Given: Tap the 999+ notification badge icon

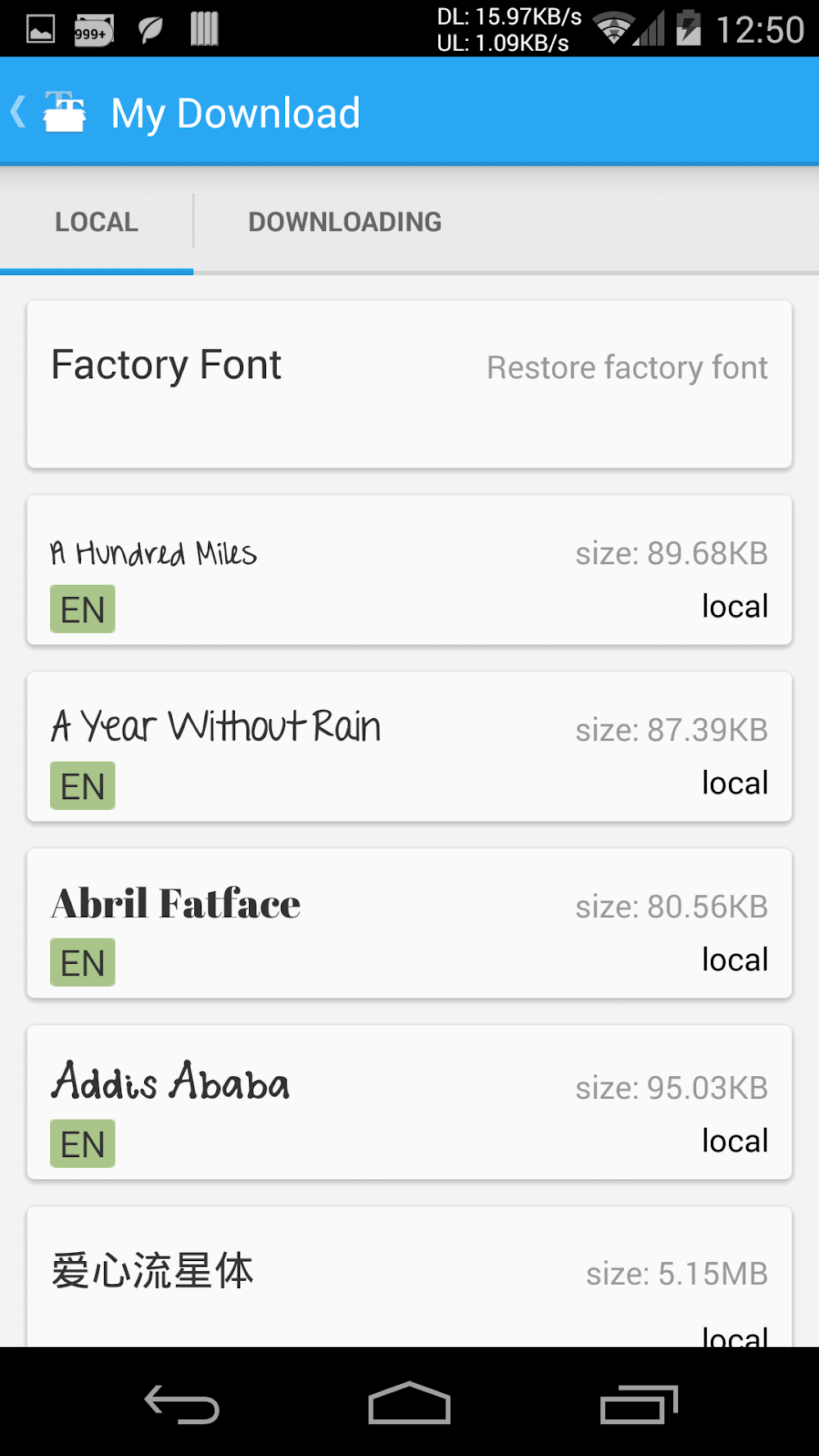Looking at the screenshot, I should pos(93,31).
